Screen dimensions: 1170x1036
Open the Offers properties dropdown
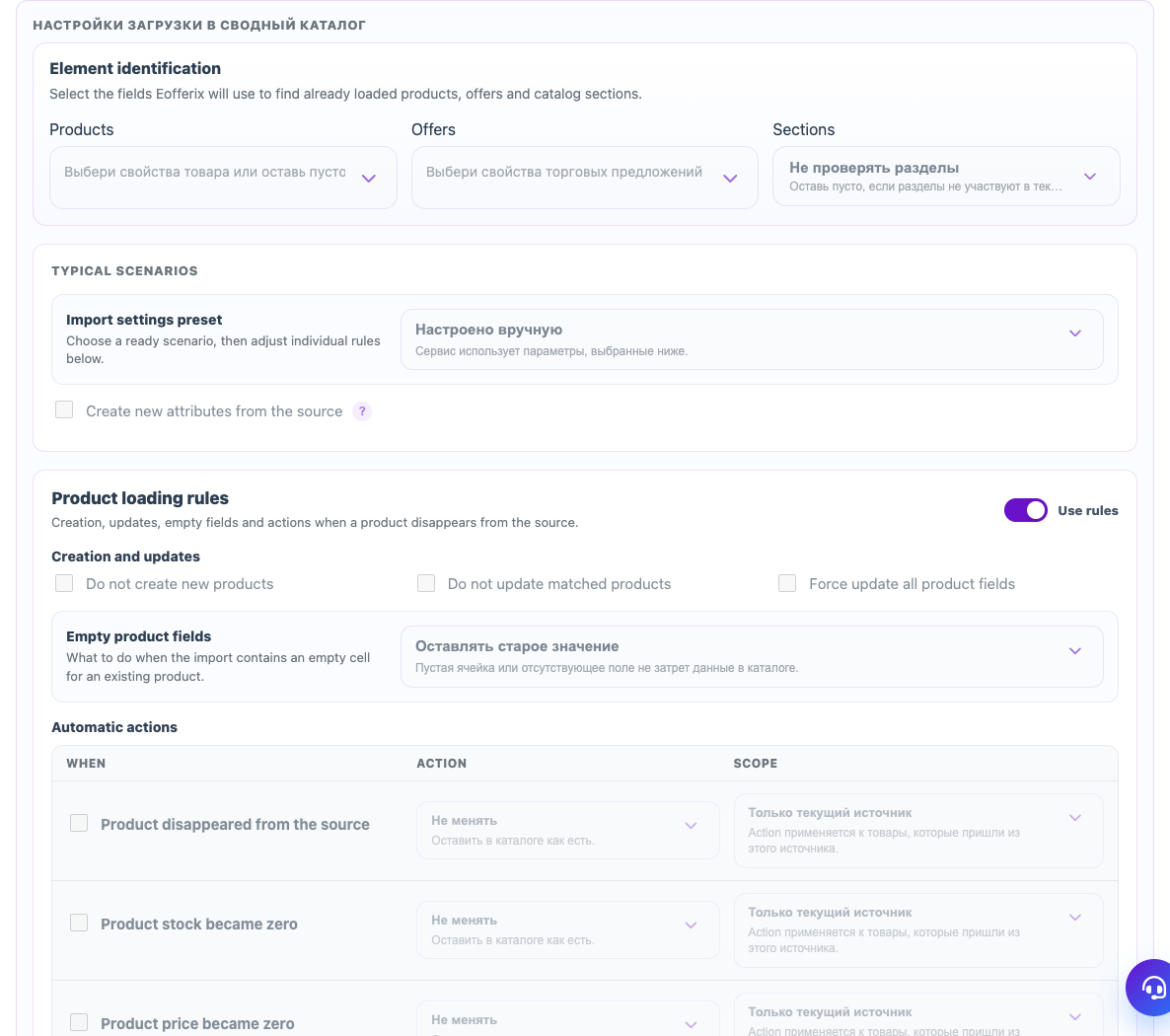(x=584, y=178)
